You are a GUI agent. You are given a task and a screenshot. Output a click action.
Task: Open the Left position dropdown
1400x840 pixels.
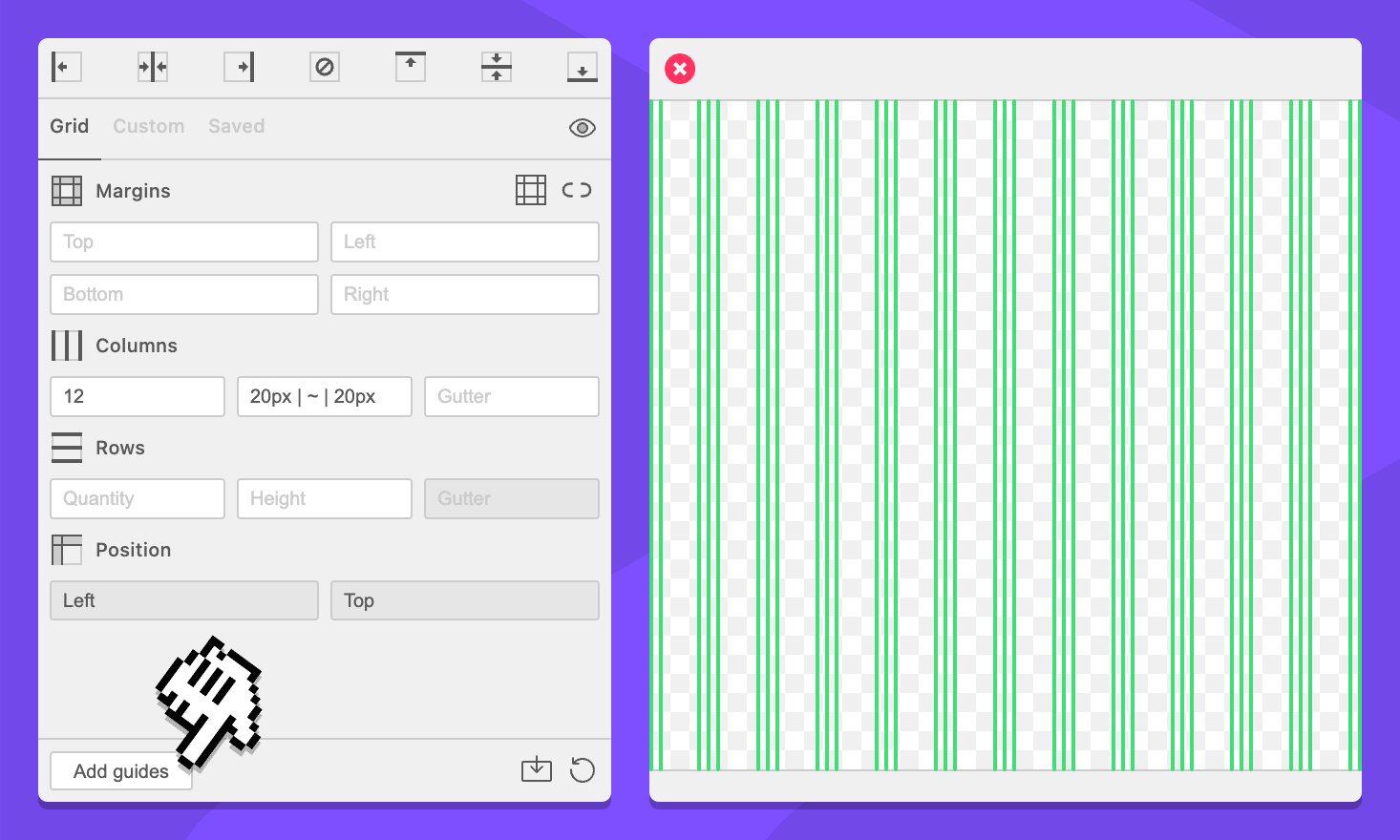click(x=184, y=600)
